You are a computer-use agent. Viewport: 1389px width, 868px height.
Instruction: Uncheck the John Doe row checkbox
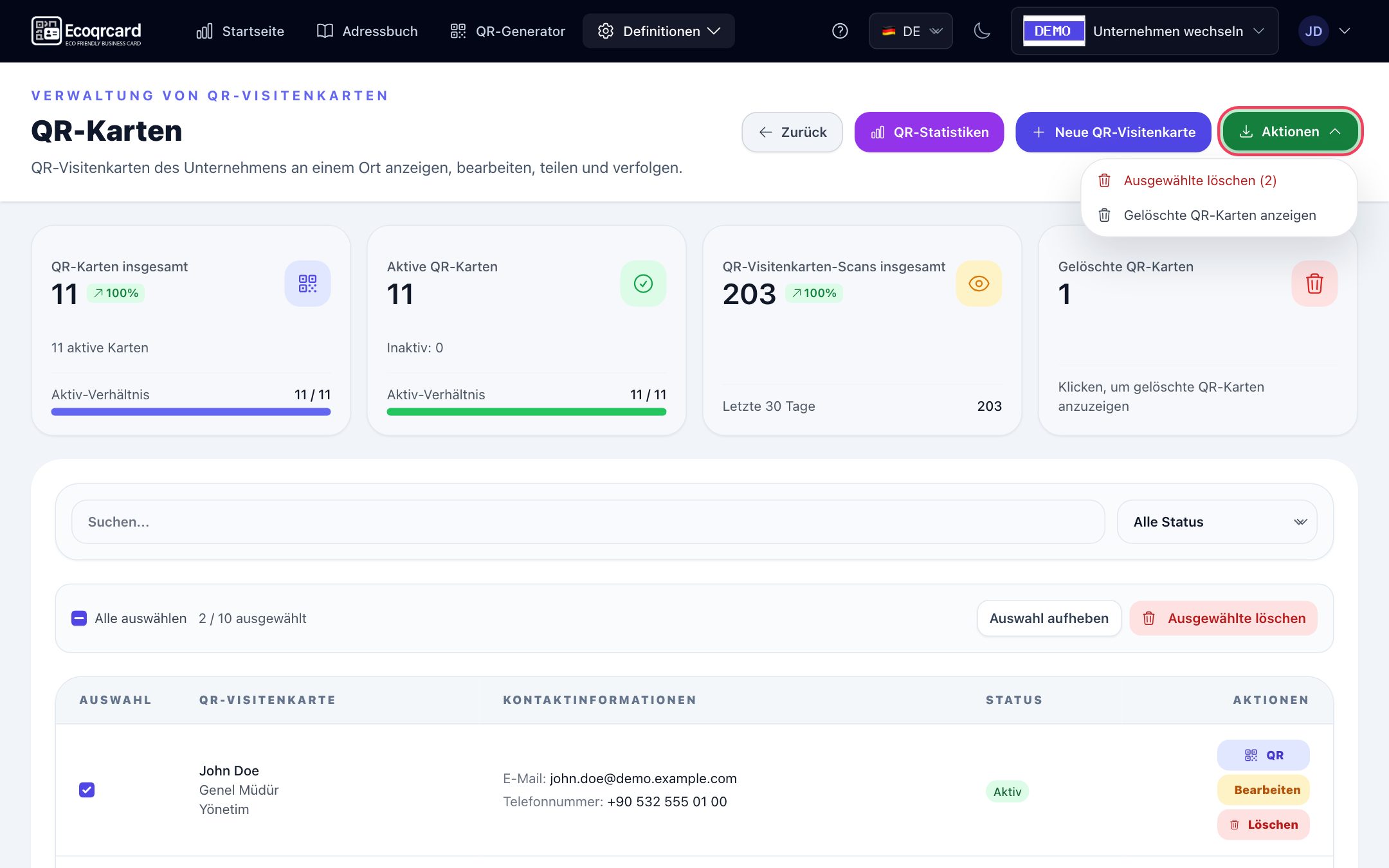click(87, 790)
